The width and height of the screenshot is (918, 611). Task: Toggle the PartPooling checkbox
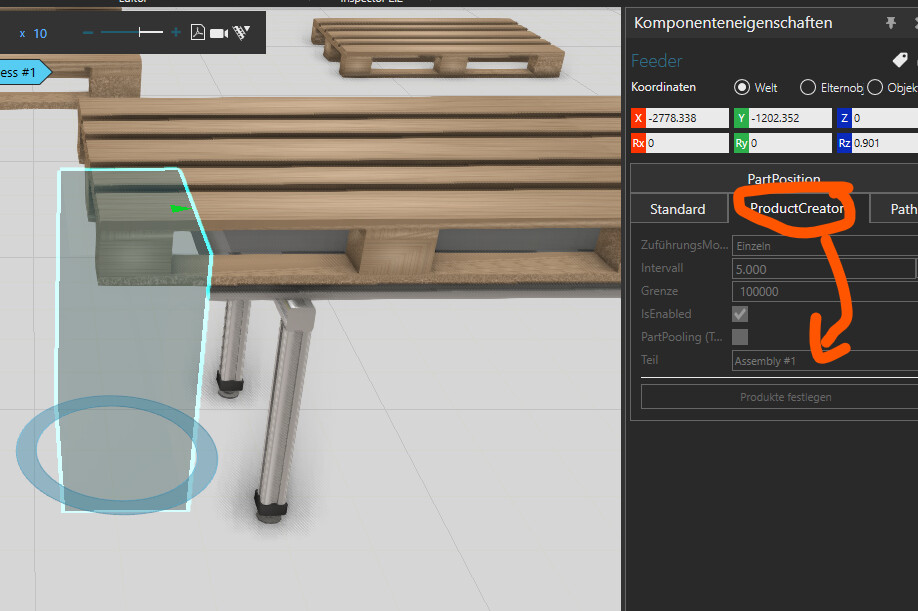click(740, 337)
